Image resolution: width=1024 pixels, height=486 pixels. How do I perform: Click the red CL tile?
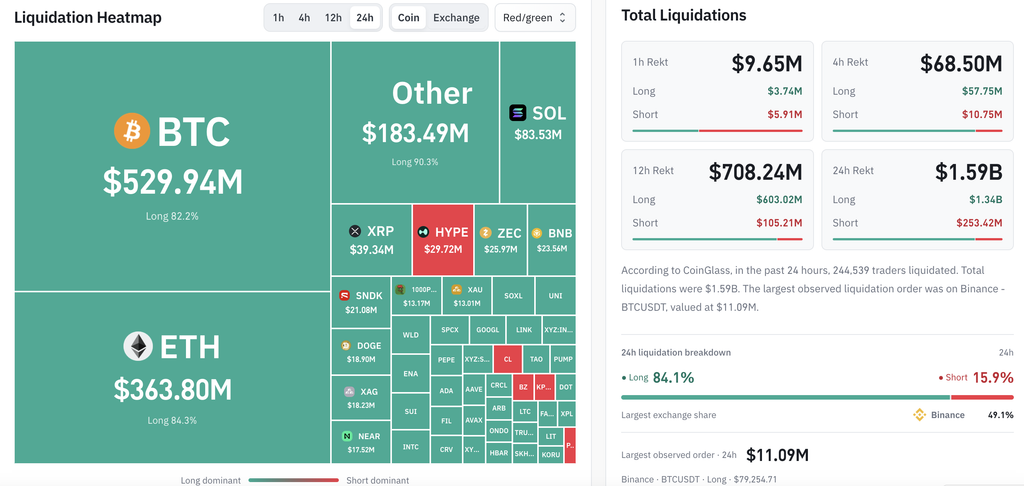point(507,359)
